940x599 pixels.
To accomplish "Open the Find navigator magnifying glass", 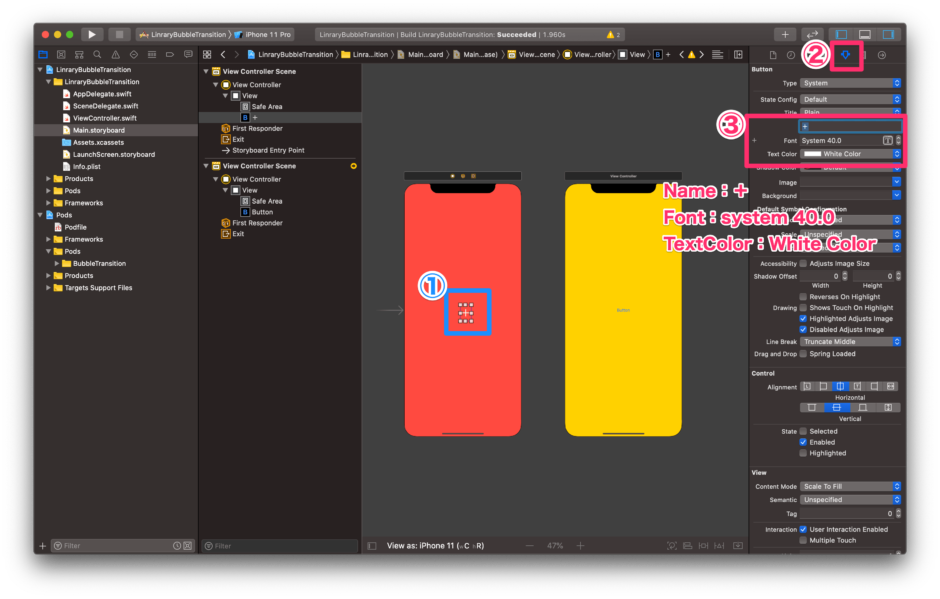I will 97,53.
